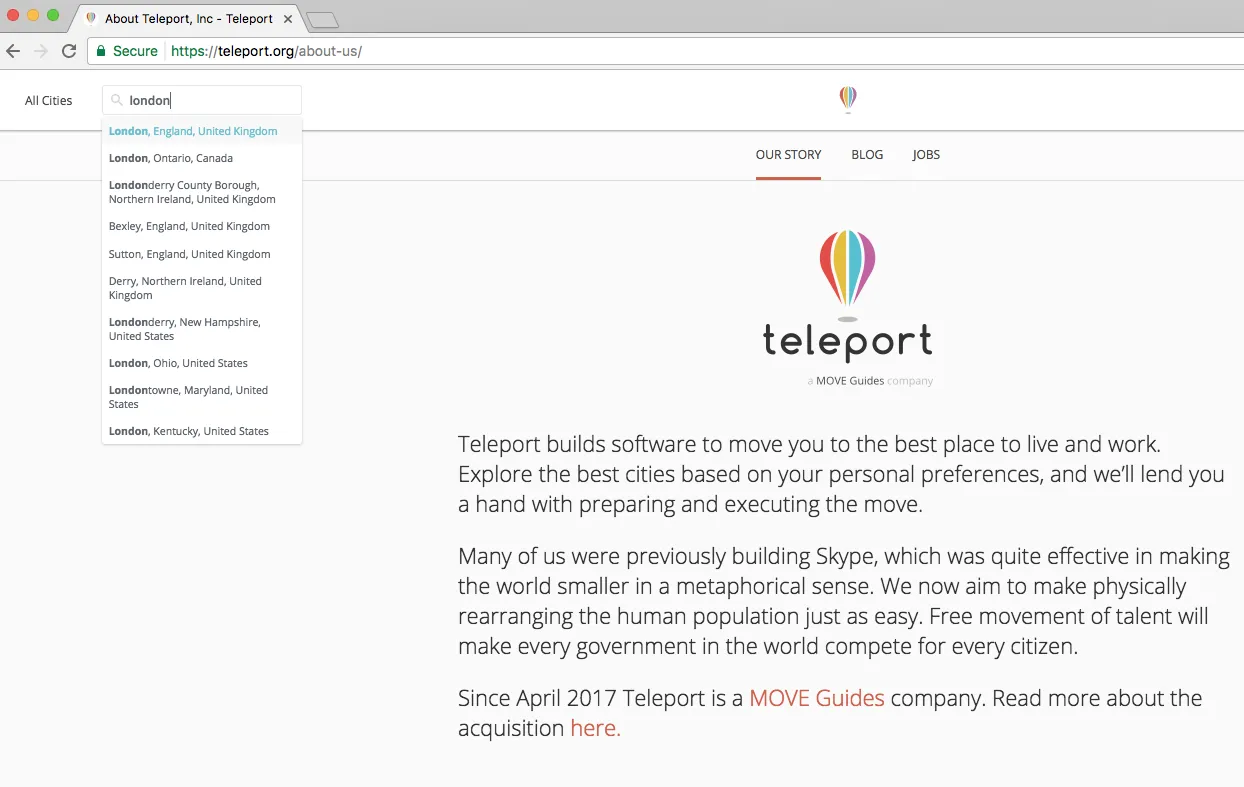The width and height of the screenshot is (1244, 787).
Task: Pick Derry, Northern Ireland suggestion
Action: (202, 288)
